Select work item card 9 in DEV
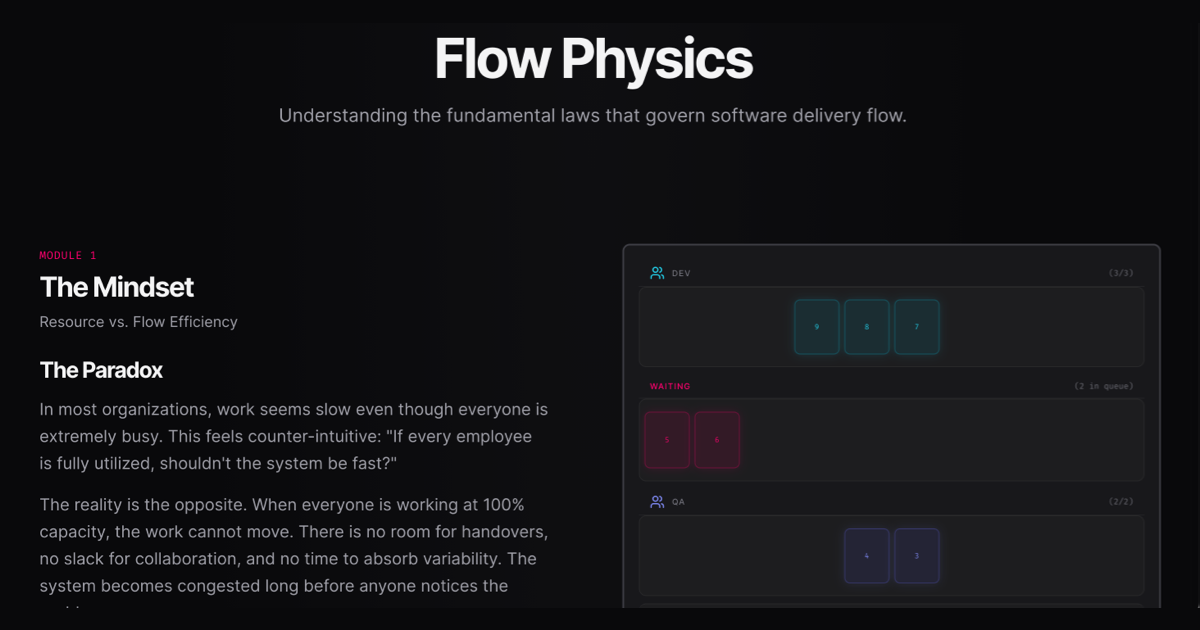1200x630 pixels. tap(817, 327)
